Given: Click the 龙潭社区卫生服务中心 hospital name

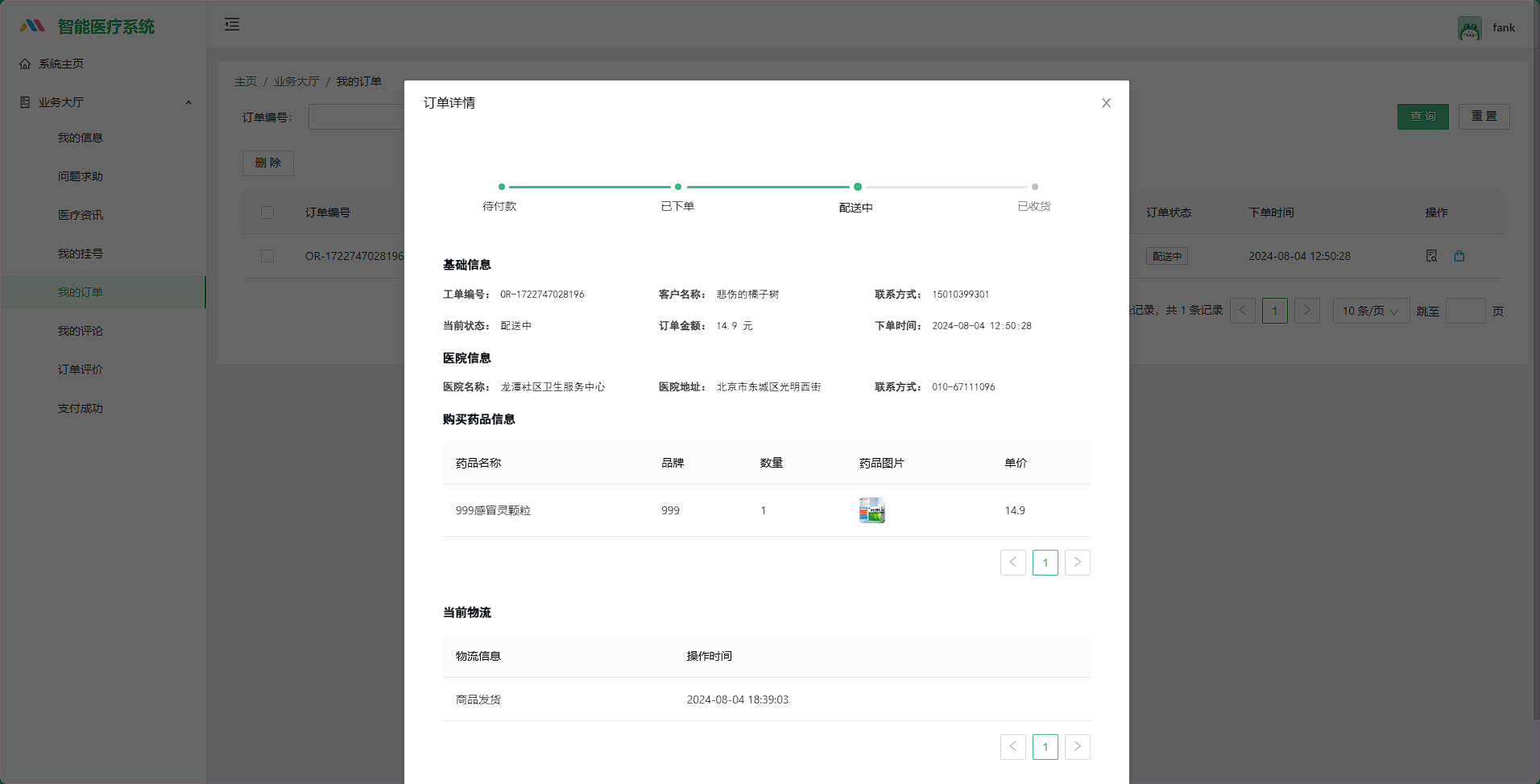Looking at the screenshot, I should pos(553,387).
